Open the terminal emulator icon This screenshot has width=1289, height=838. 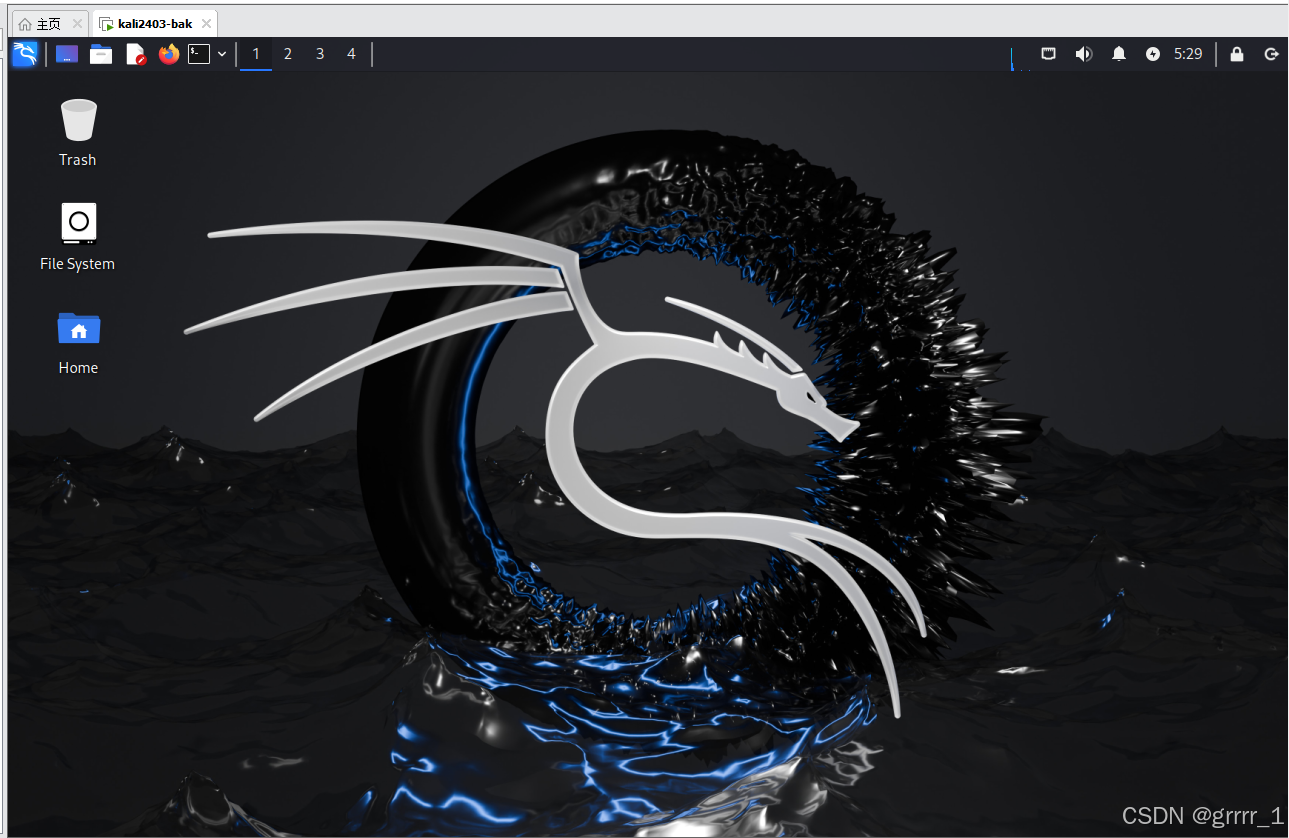[199, 54]
